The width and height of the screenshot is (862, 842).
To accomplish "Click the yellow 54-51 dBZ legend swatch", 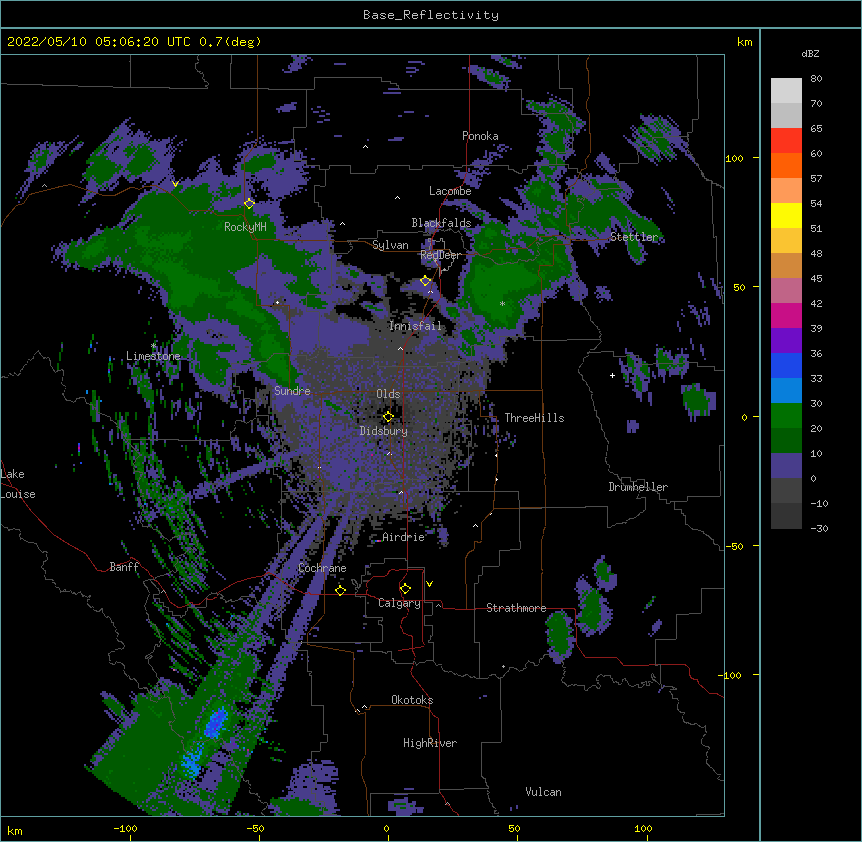I will [x=786, y=215].
